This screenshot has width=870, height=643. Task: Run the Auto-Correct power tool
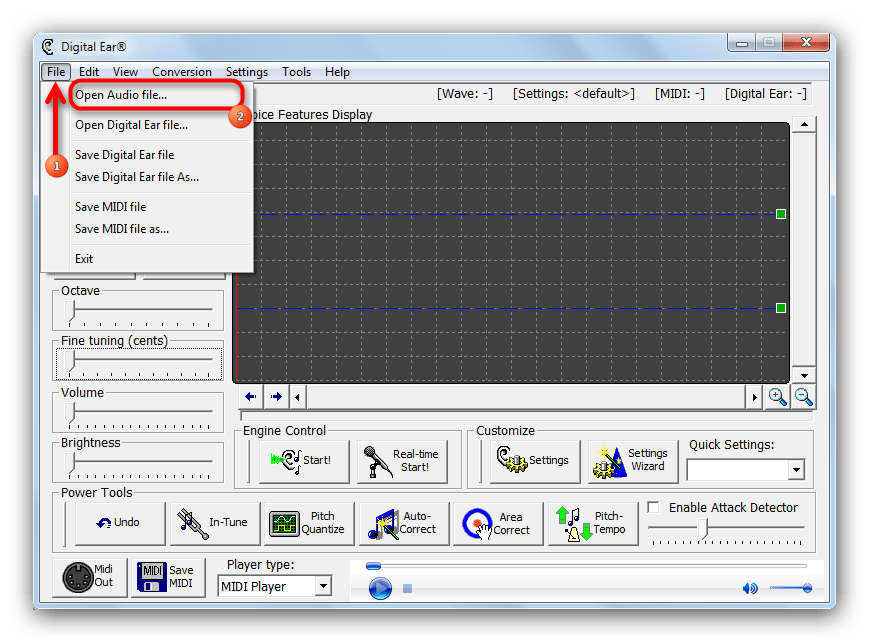click(x=403, y=523)
